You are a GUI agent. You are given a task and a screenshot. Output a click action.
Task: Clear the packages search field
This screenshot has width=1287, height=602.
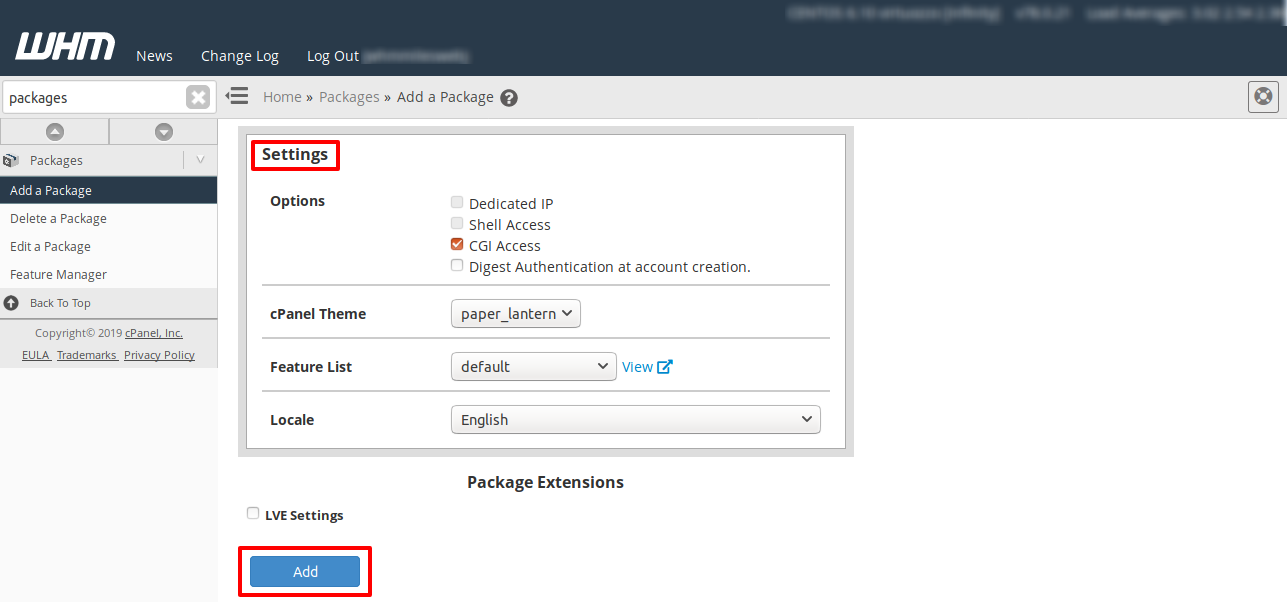pyautogui.click(x=198, y=97)
